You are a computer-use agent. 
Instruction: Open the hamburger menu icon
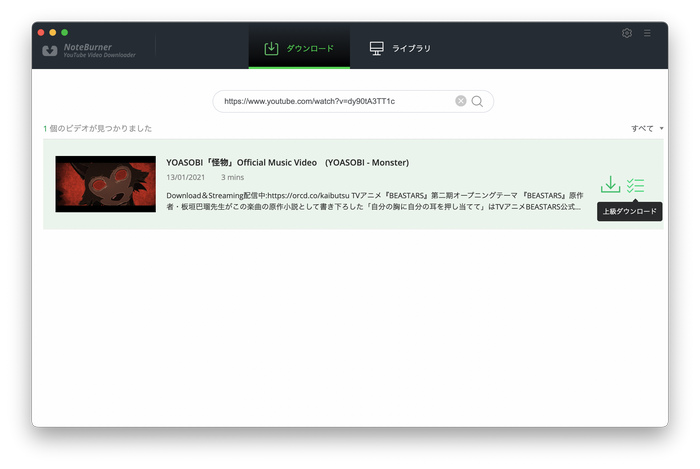[x=647, y=33]
